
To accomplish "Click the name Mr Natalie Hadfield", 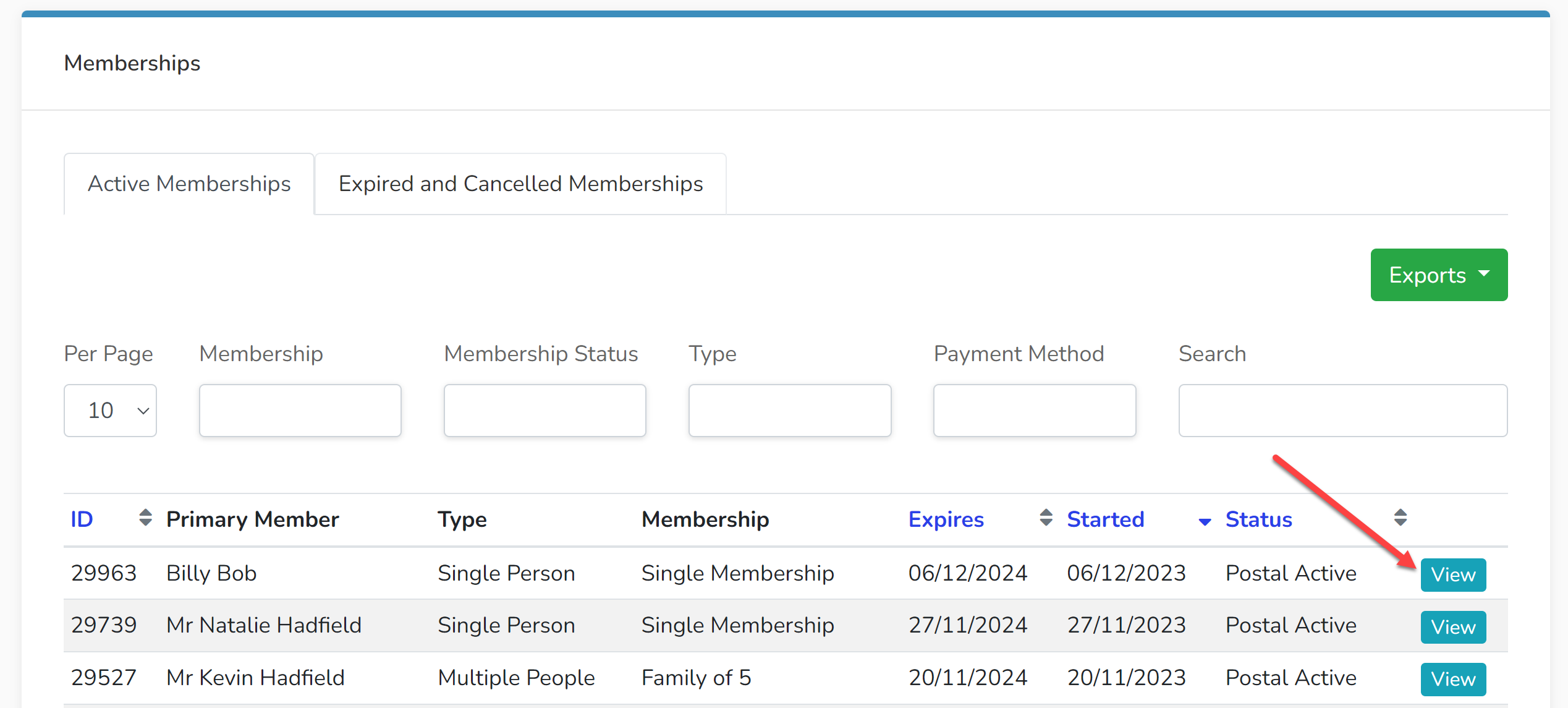I will (x=264, y=625).
